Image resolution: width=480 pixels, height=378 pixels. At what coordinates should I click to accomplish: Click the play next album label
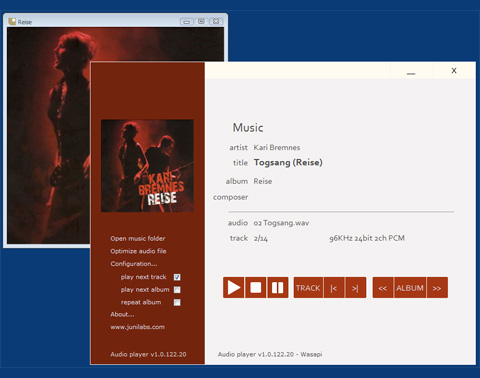(145, 290)
